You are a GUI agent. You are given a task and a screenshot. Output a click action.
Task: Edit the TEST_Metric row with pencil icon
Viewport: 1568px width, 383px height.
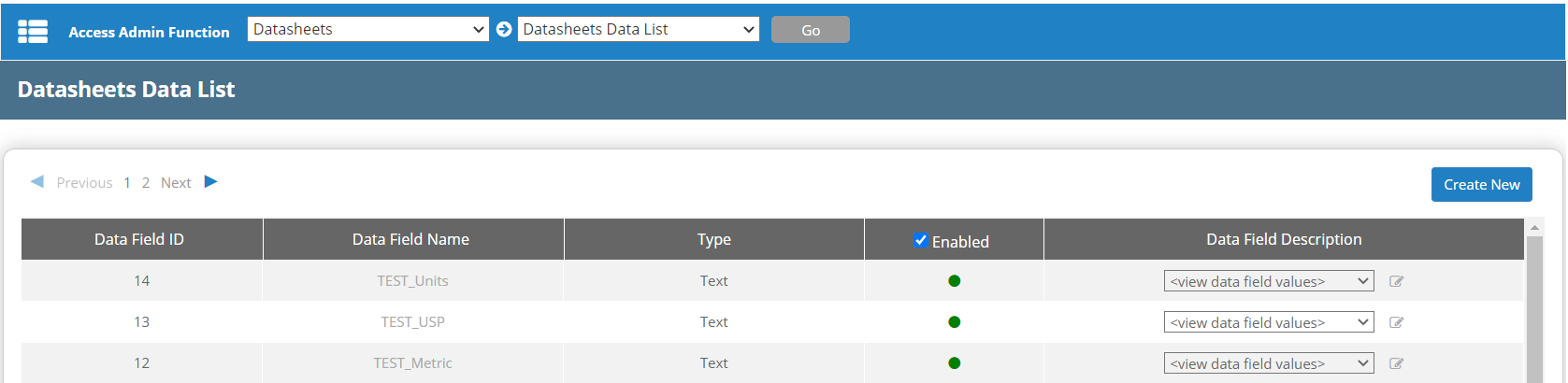click(1396, 363)
